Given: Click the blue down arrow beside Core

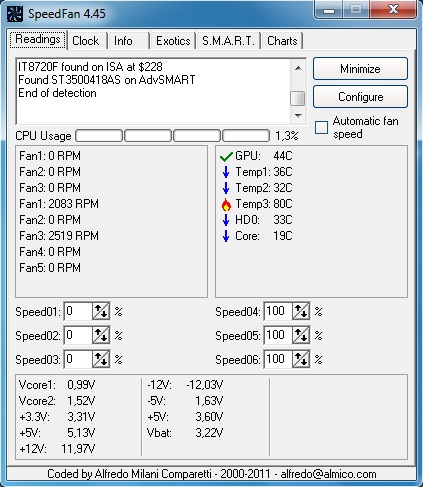Looking at the screenshot, I should pyautogui.click(x=226, y=236).
